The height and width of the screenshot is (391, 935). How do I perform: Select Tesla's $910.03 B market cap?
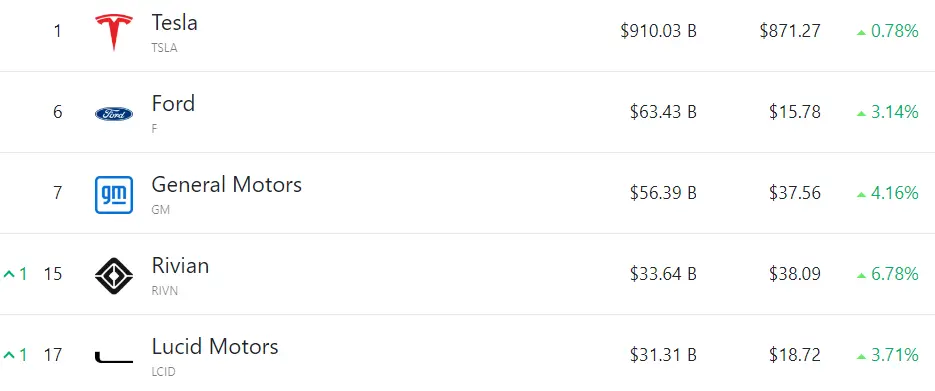658,30
